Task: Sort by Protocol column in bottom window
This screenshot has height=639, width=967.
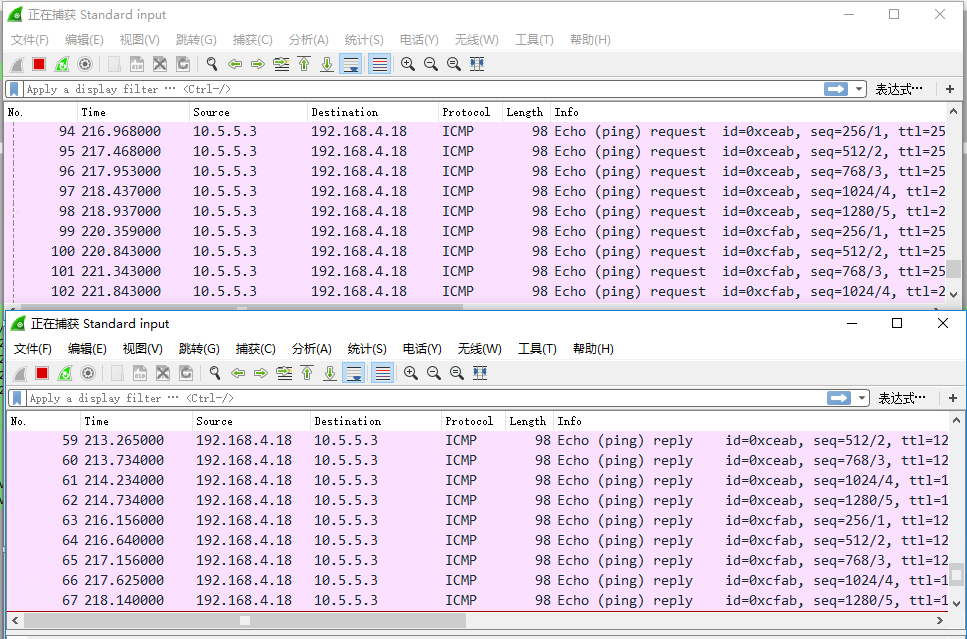Action: tap(473, 421)
